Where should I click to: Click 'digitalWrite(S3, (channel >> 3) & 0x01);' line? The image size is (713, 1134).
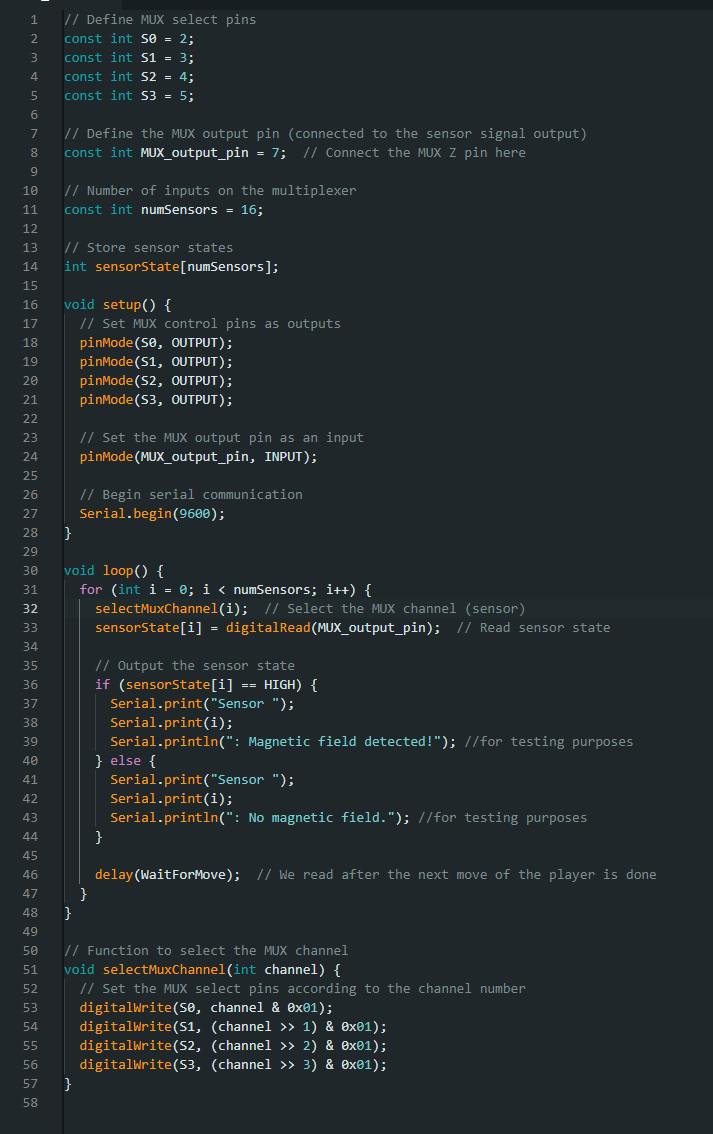tap(233, 1065)
